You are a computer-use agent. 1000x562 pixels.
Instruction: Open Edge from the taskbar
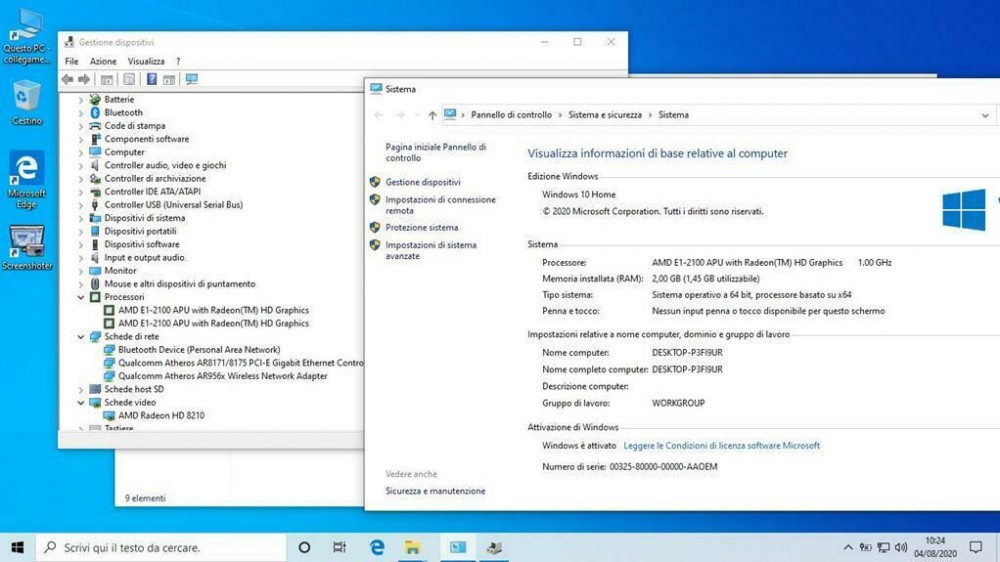click(x=377, y=547)
